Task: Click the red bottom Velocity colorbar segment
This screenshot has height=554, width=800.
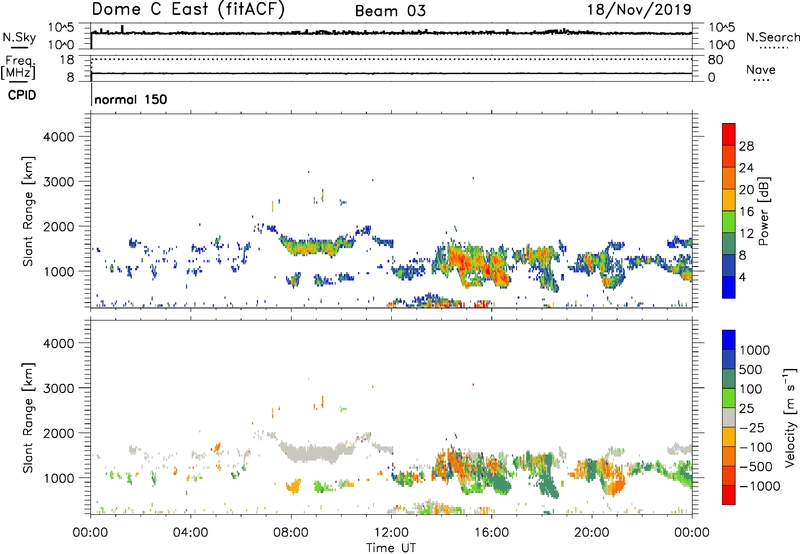Action: pos(729,495)
